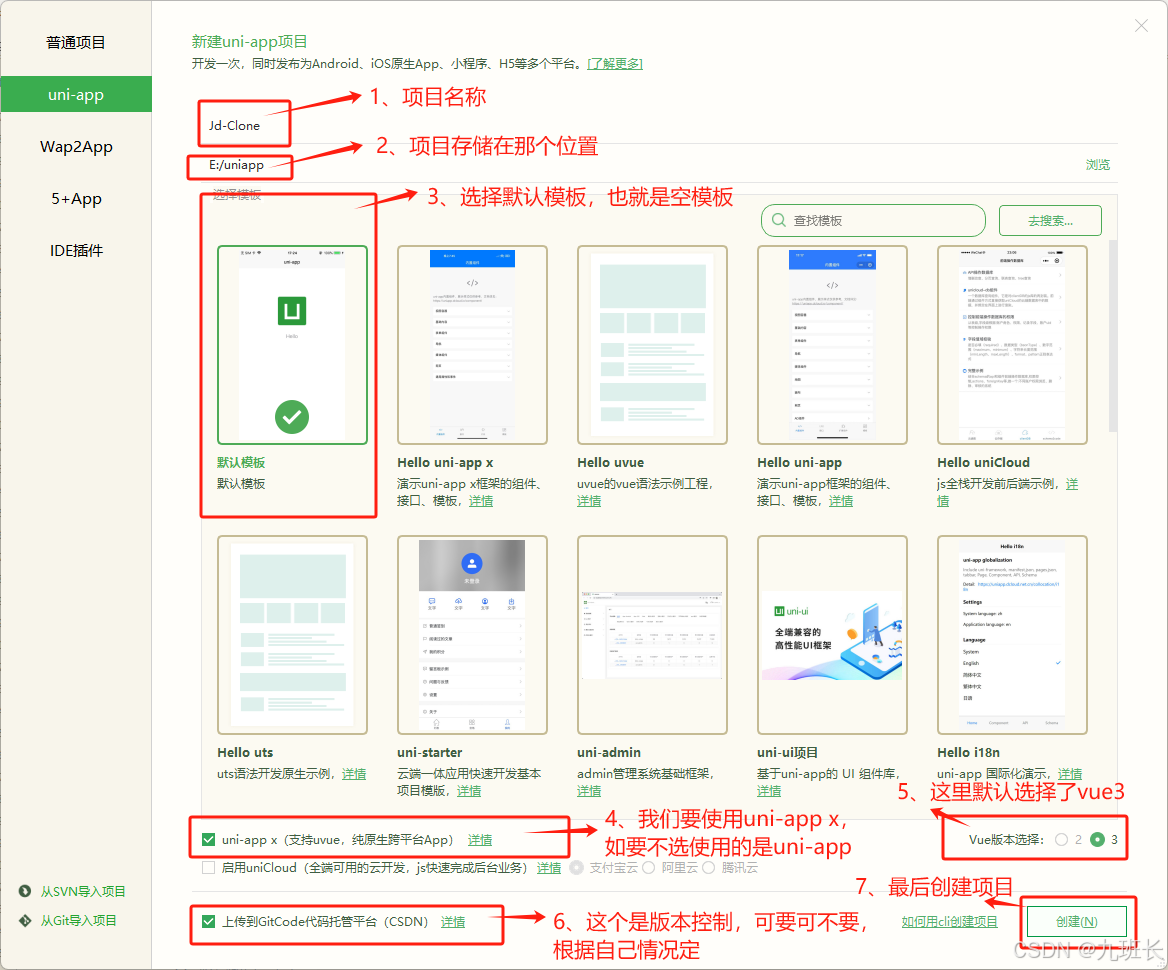Open 详情 link for uni-starter
Viewport: 1168px width, 970px height.
469,790
